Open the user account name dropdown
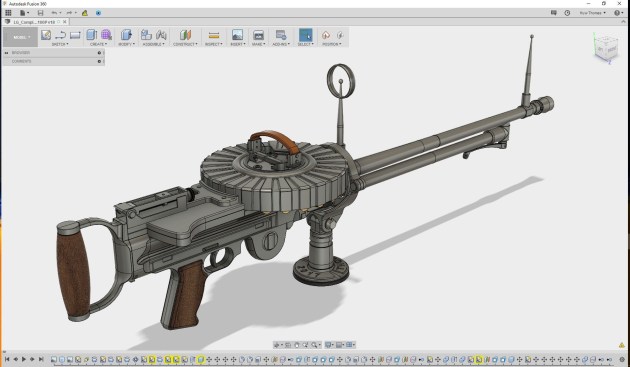Image resolution: width=630 pixels, height=367 pixels. [x=592, y=13]
